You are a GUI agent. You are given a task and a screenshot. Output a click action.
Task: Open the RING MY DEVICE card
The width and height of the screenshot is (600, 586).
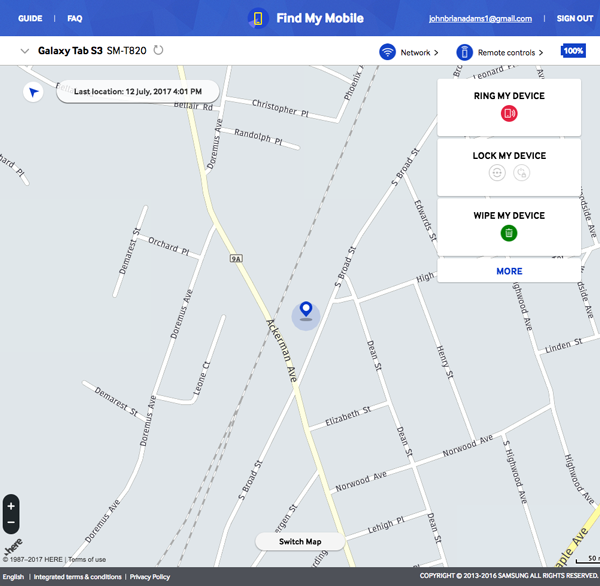(509, 108)
